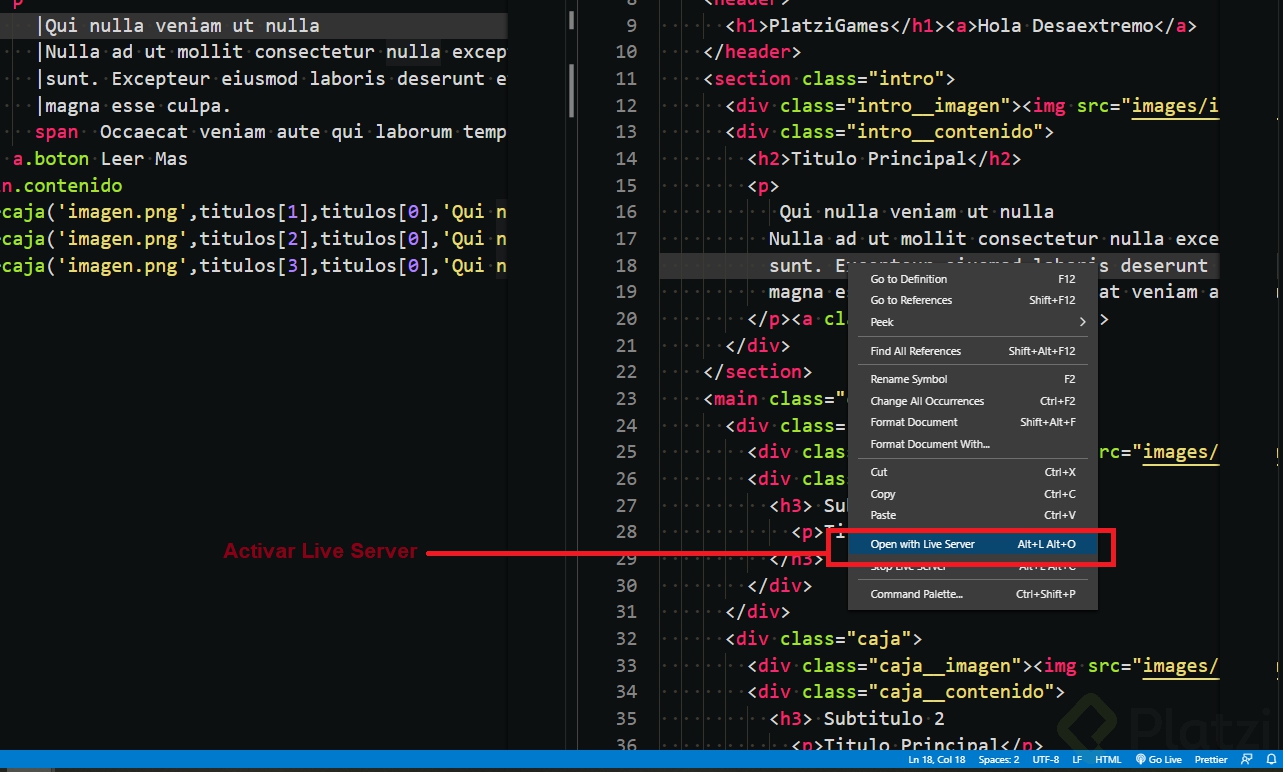Click 'a.boton Leer Mas' in left editor
1283x772 pixels.
tap(100, 158)
